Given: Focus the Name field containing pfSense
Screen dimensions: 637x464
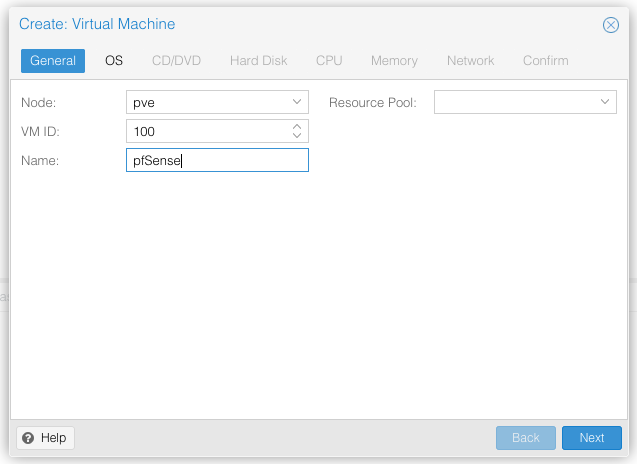Looking at the screenshot, I should coord(217,160).
